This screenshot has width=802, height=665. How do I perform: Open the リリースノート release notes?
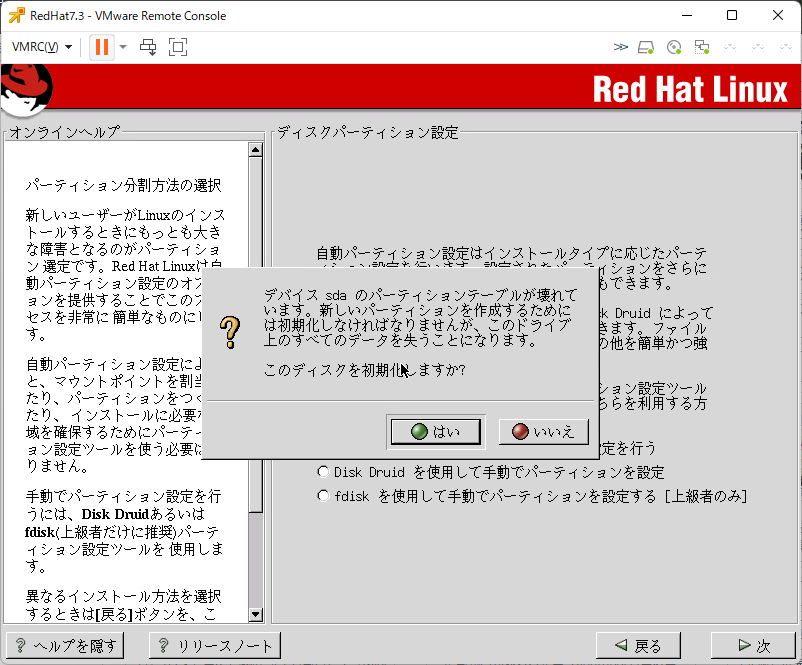click(x=215, y=646)
